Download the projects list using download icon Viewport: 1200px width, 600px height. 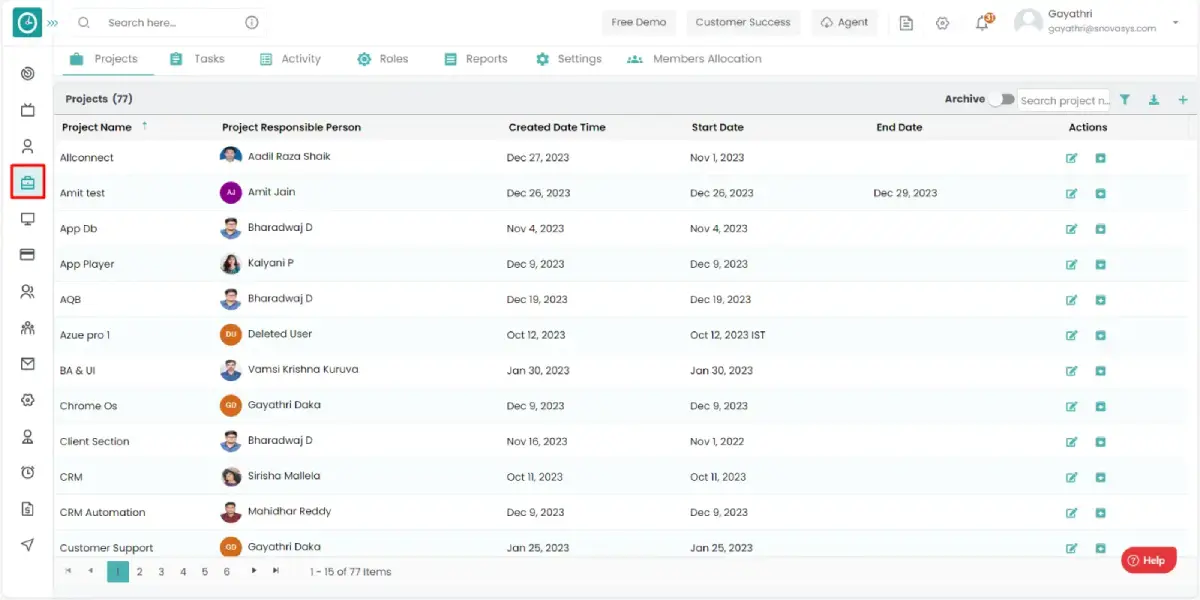tap(1154, 100)
